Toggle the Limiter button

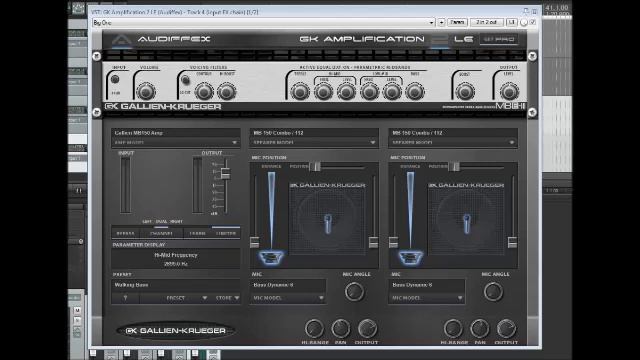tap(226, 233)
